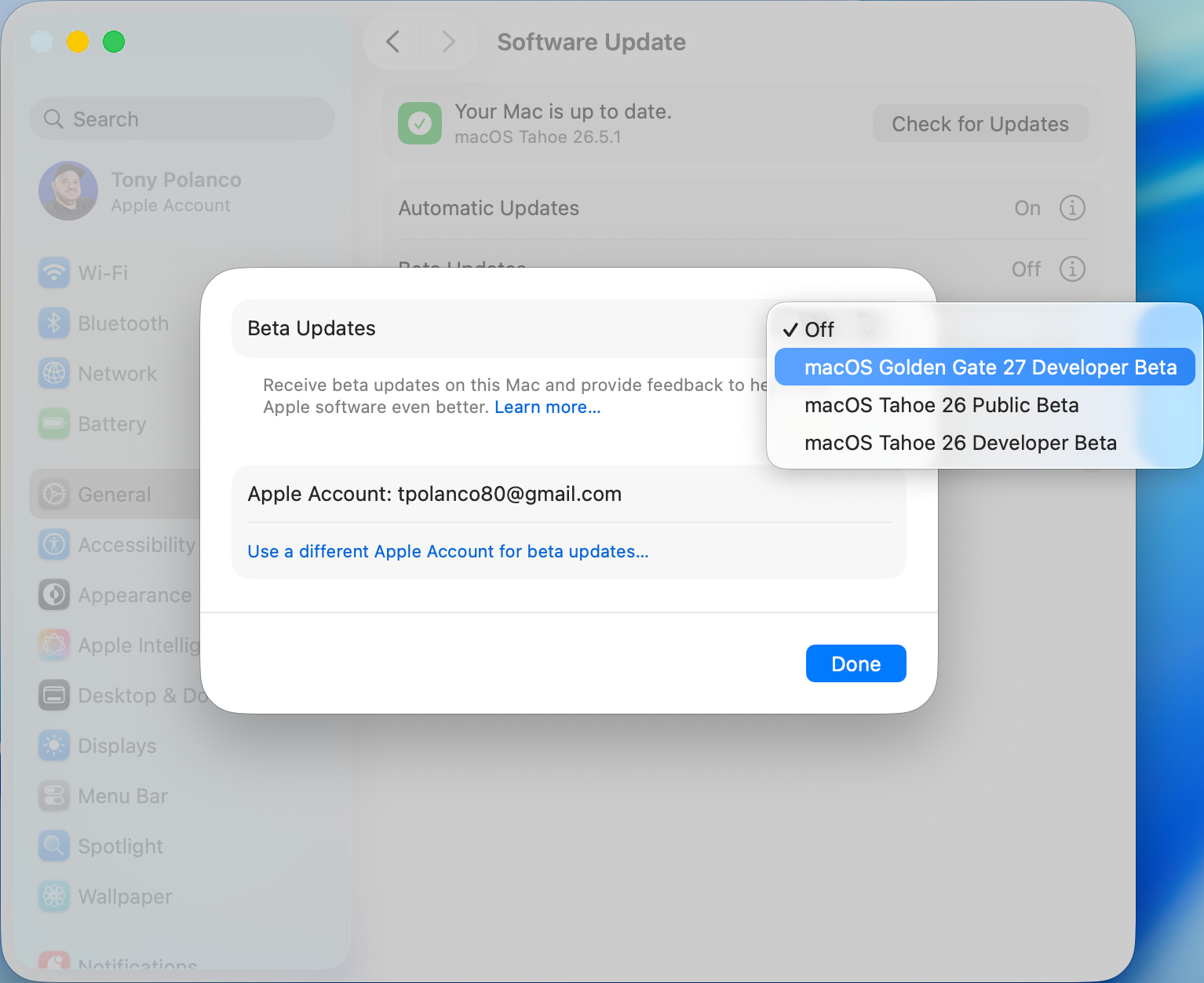Click the Automatic Updates row label
The height and width of the screenshot is (983, 1204).
[489, 208]
